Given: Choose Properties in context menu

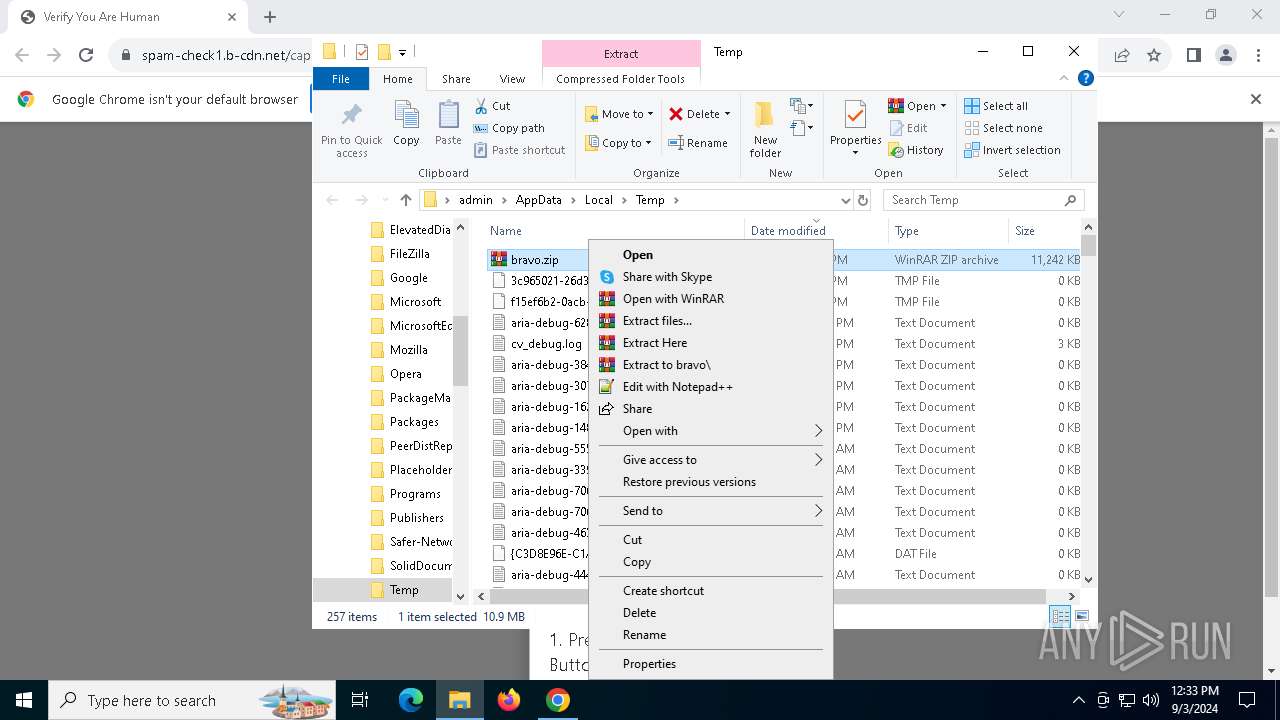Looking at the screenshot, I should tap(711, 664).
